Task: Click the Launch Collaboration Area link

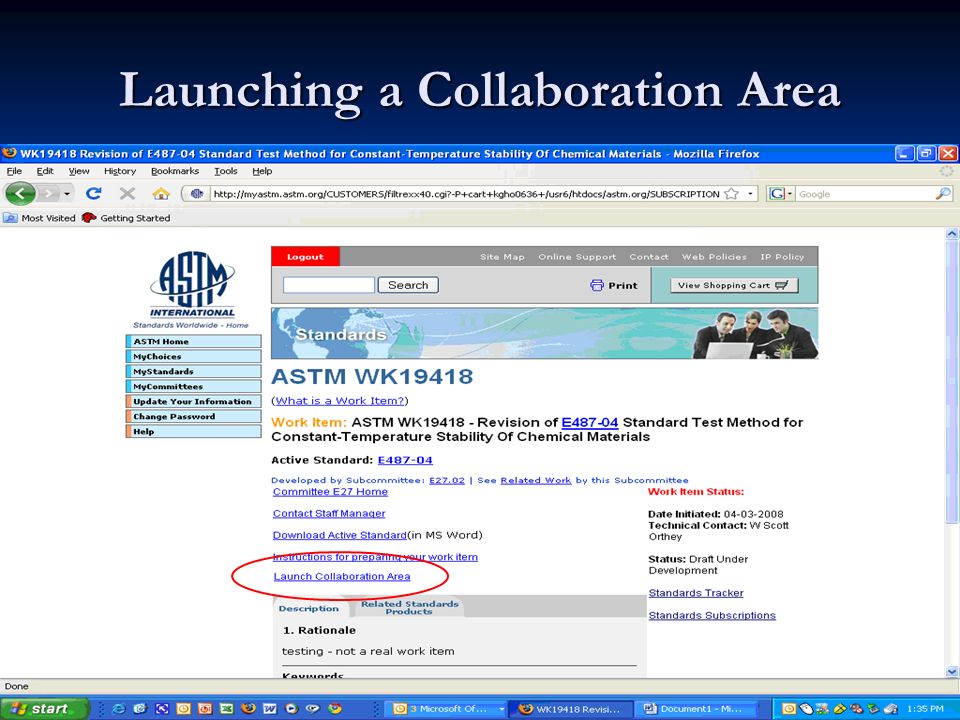Action: tap(342, 576)
